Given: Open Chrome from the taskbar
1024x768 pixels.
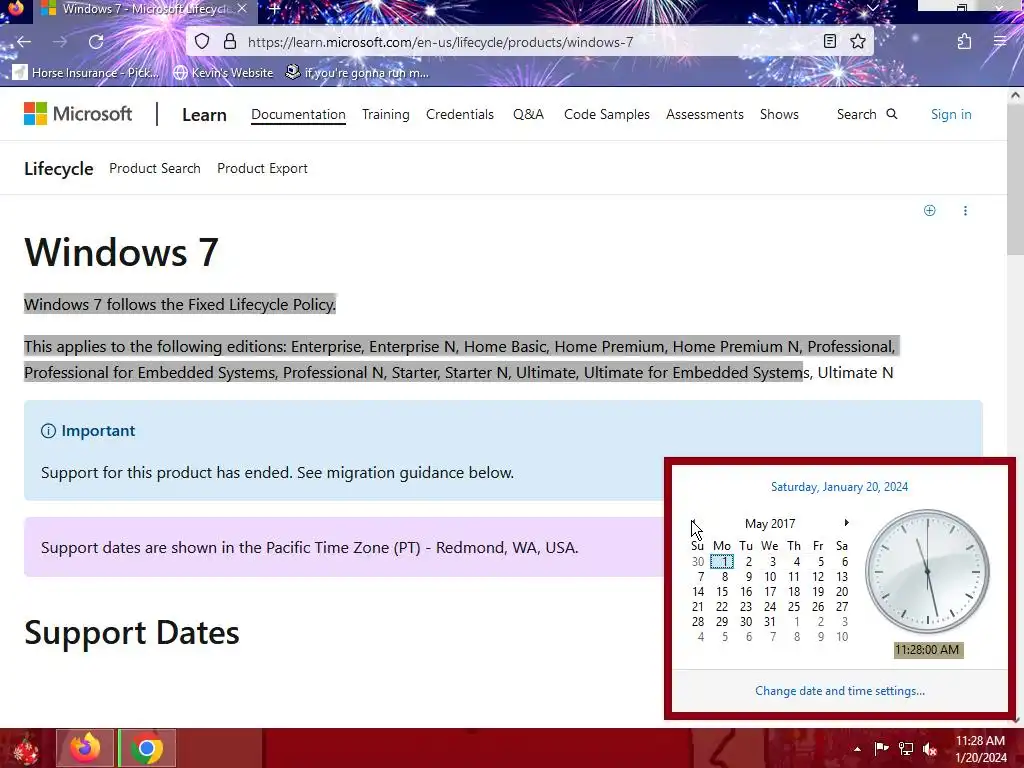Looking at the screenshot, I should tap(147, 748).
